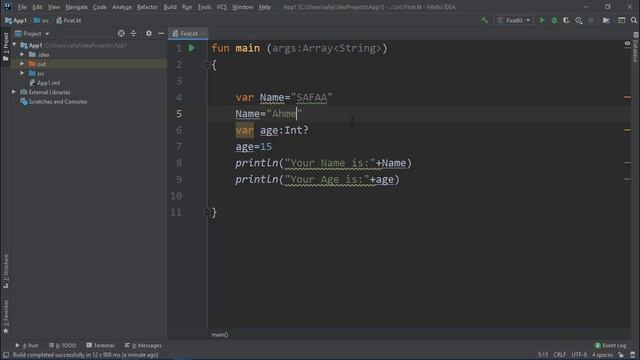Open the Build menu
This screenshot has width=640, height=360.
tap(170, 7)
